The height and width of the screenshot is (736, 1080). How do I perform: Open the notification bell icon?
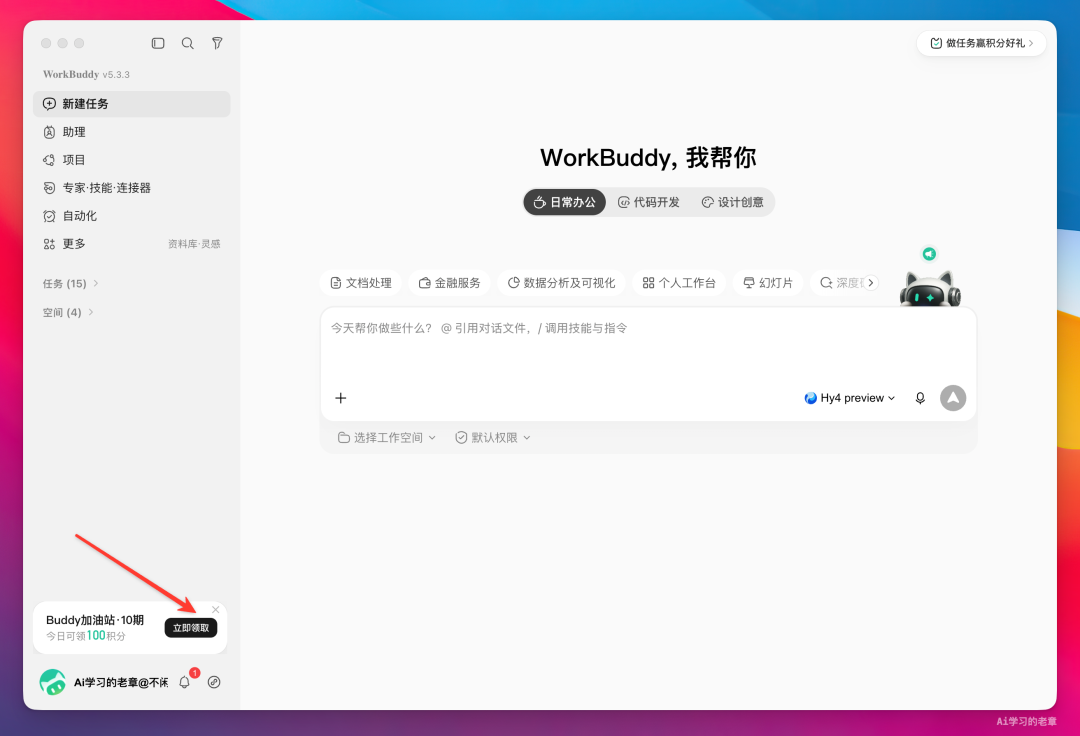(185, 682)
